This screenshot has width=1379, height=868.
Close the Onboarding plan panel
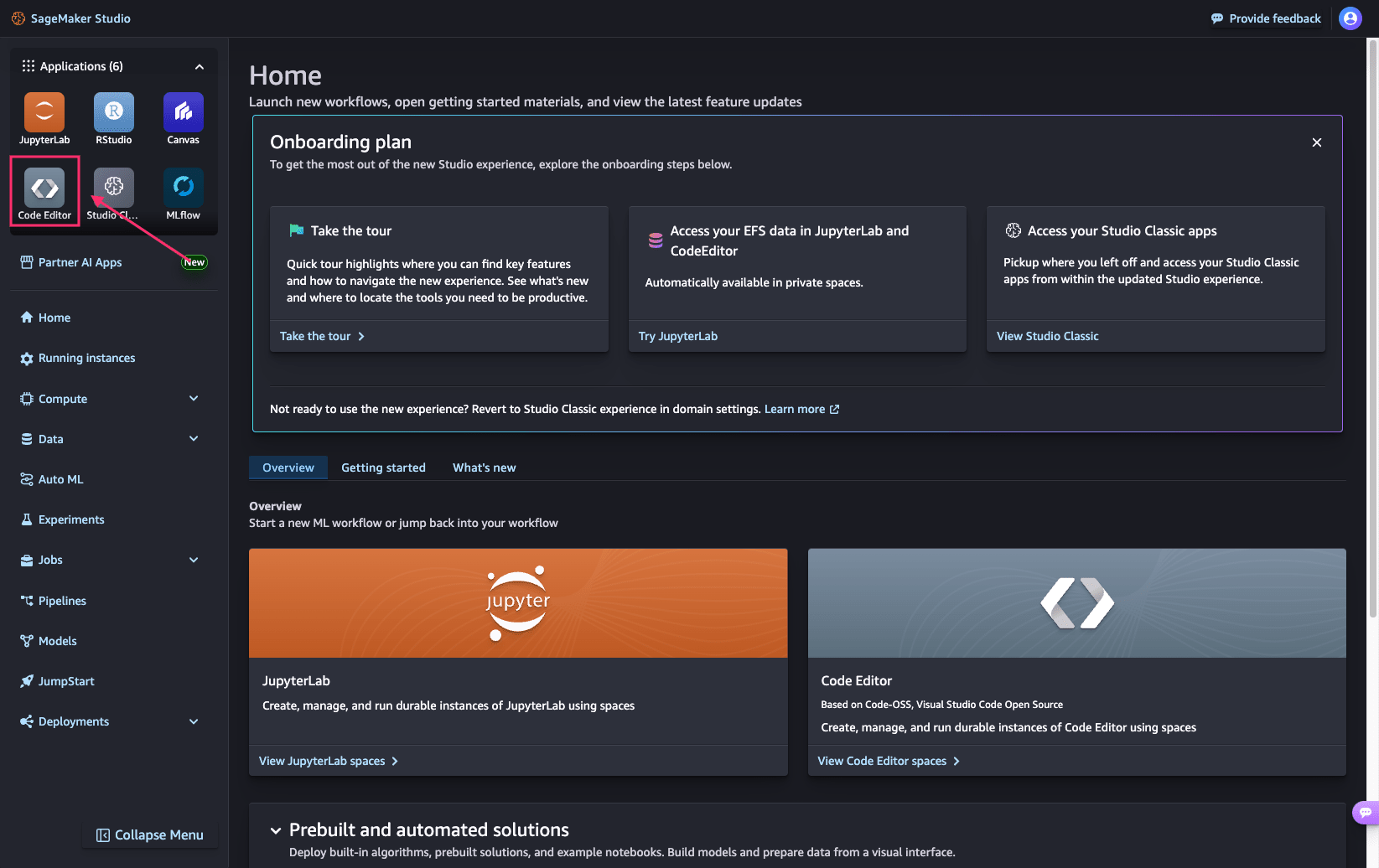pyautogui.click(x=1317, y=142)
